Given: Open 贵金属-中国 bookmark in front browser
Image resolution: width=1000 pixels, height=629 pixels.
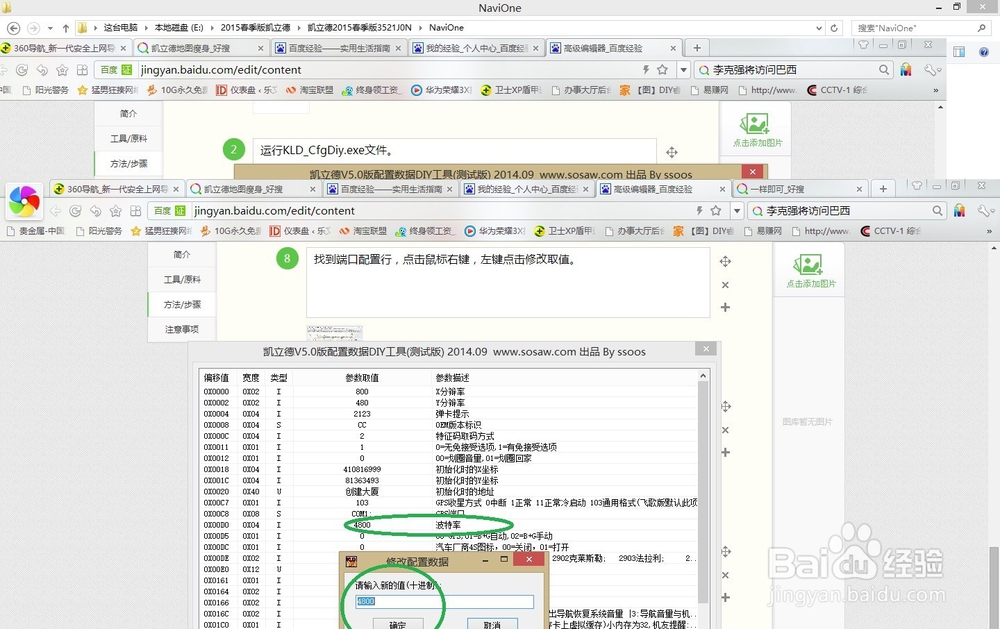Looking at the screenshot, I should pos(36,231).
